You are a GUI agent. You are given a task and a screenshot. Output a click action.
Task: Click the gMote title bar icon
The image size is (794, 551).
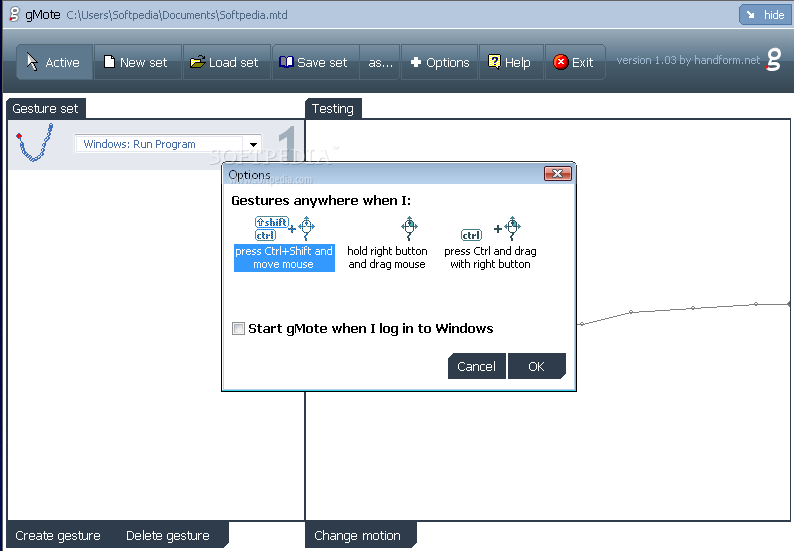point(14,14)
